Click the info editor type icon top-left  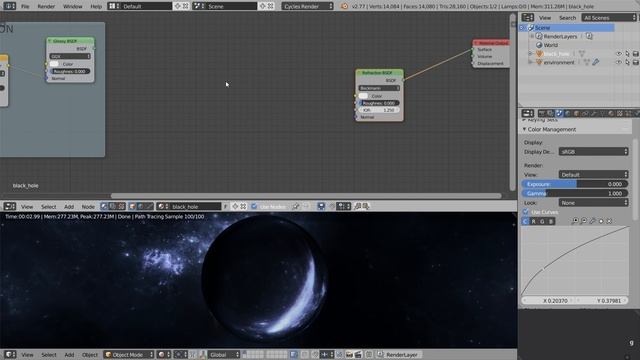[x=9, y=6]
